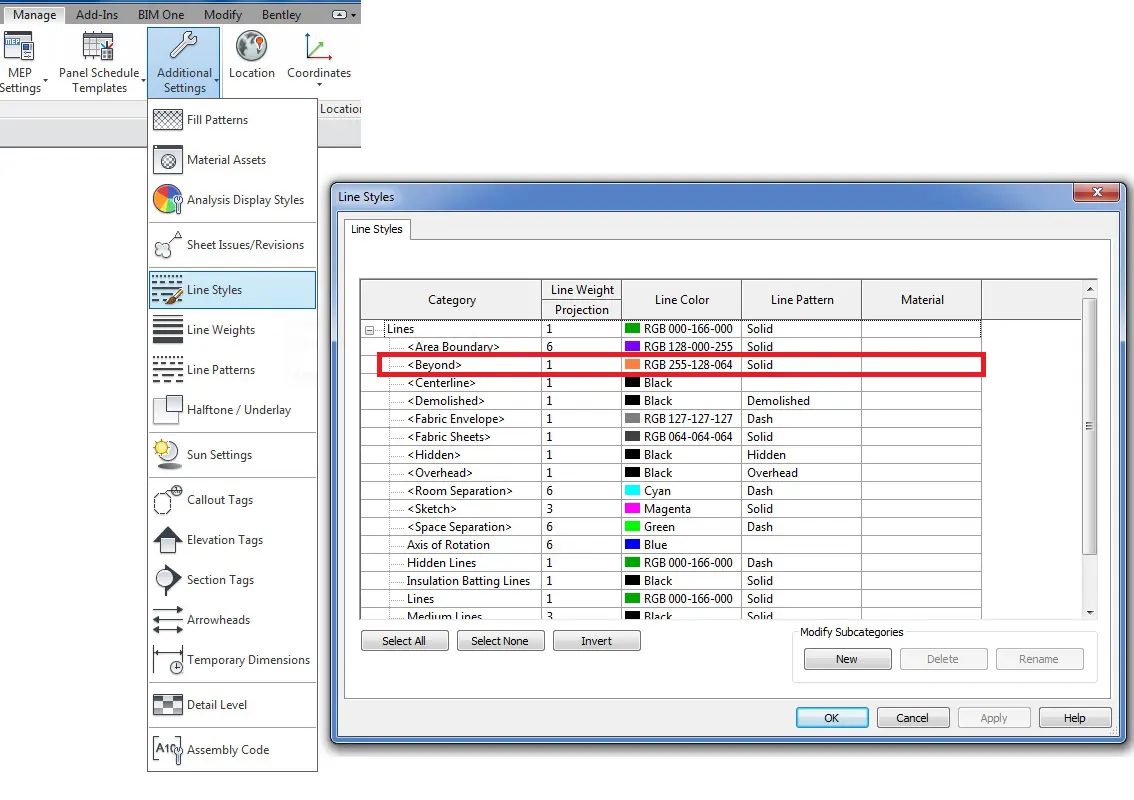Click Green swatch for Space Separation

(632, 527)
